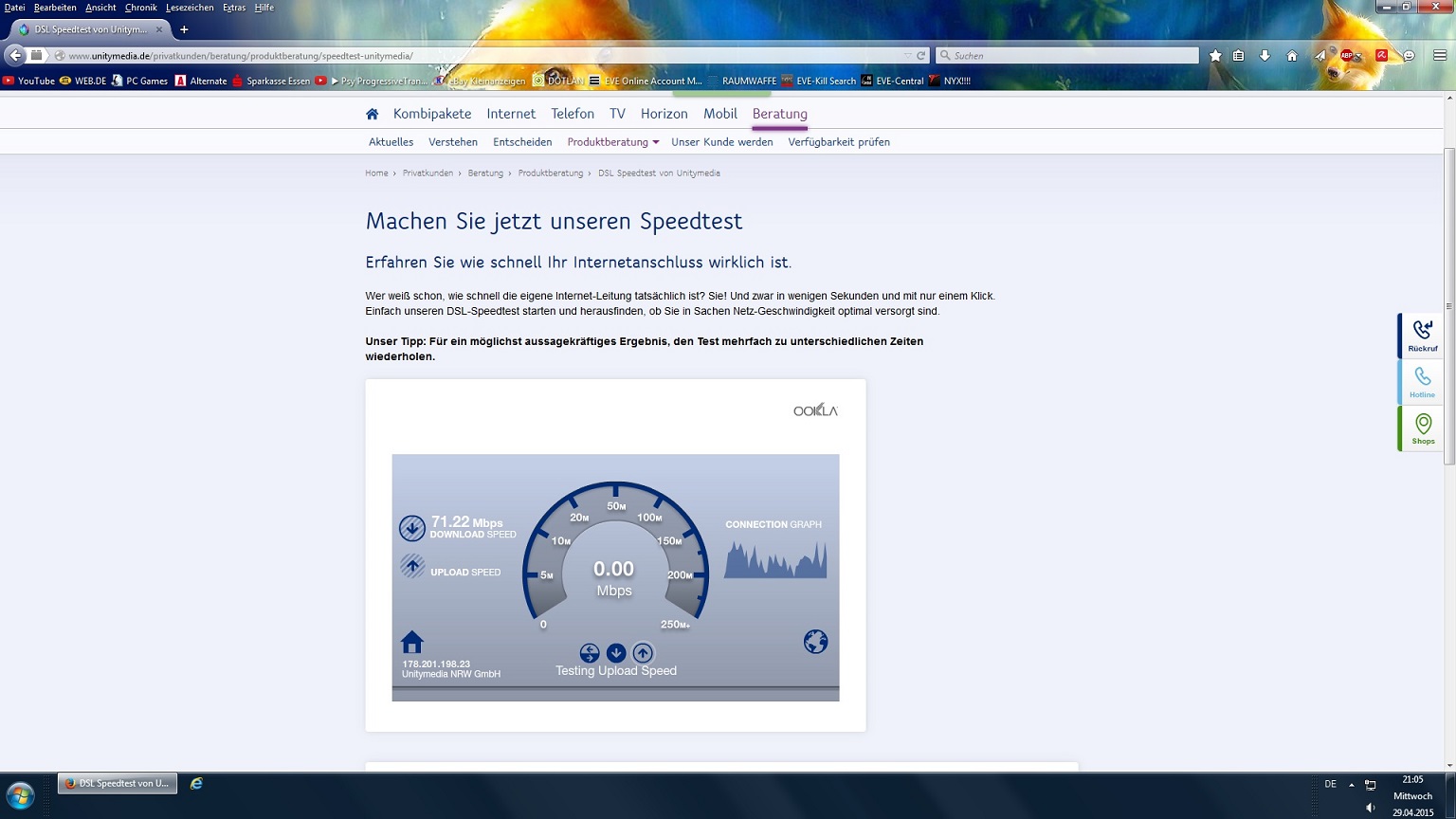This screenshot has height=819, width=1456.
Task: Open the PC Games bookmark
Action: pos(139,81)
